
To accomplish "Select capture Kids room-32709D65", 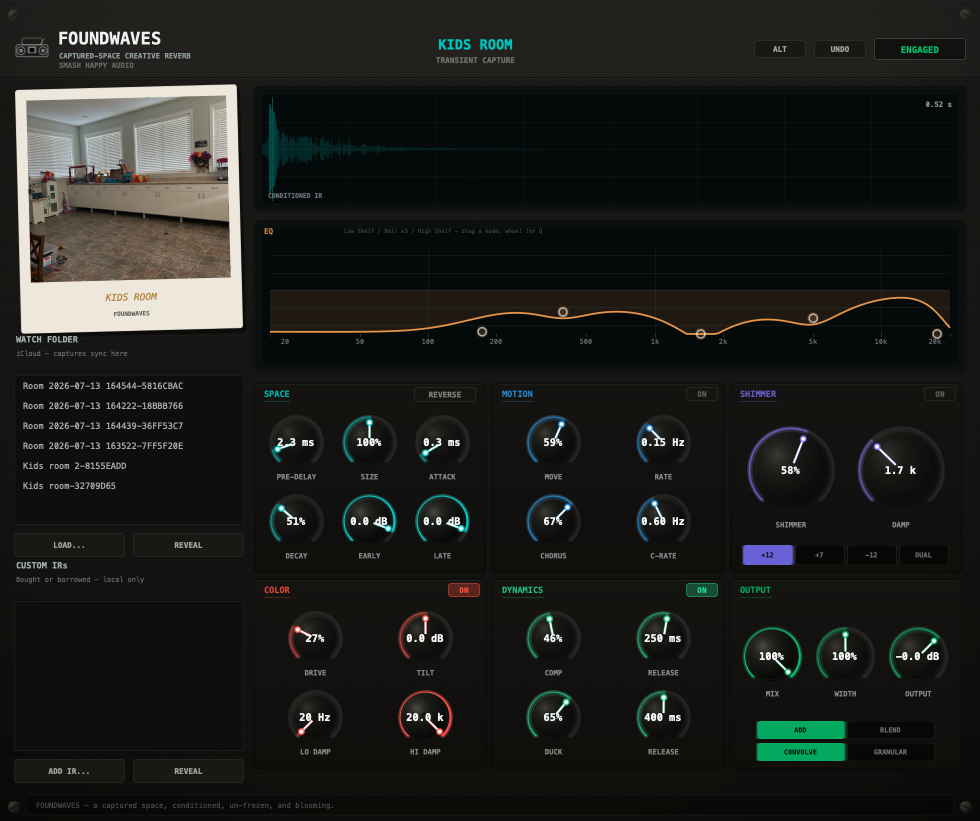I will point(129,486).
